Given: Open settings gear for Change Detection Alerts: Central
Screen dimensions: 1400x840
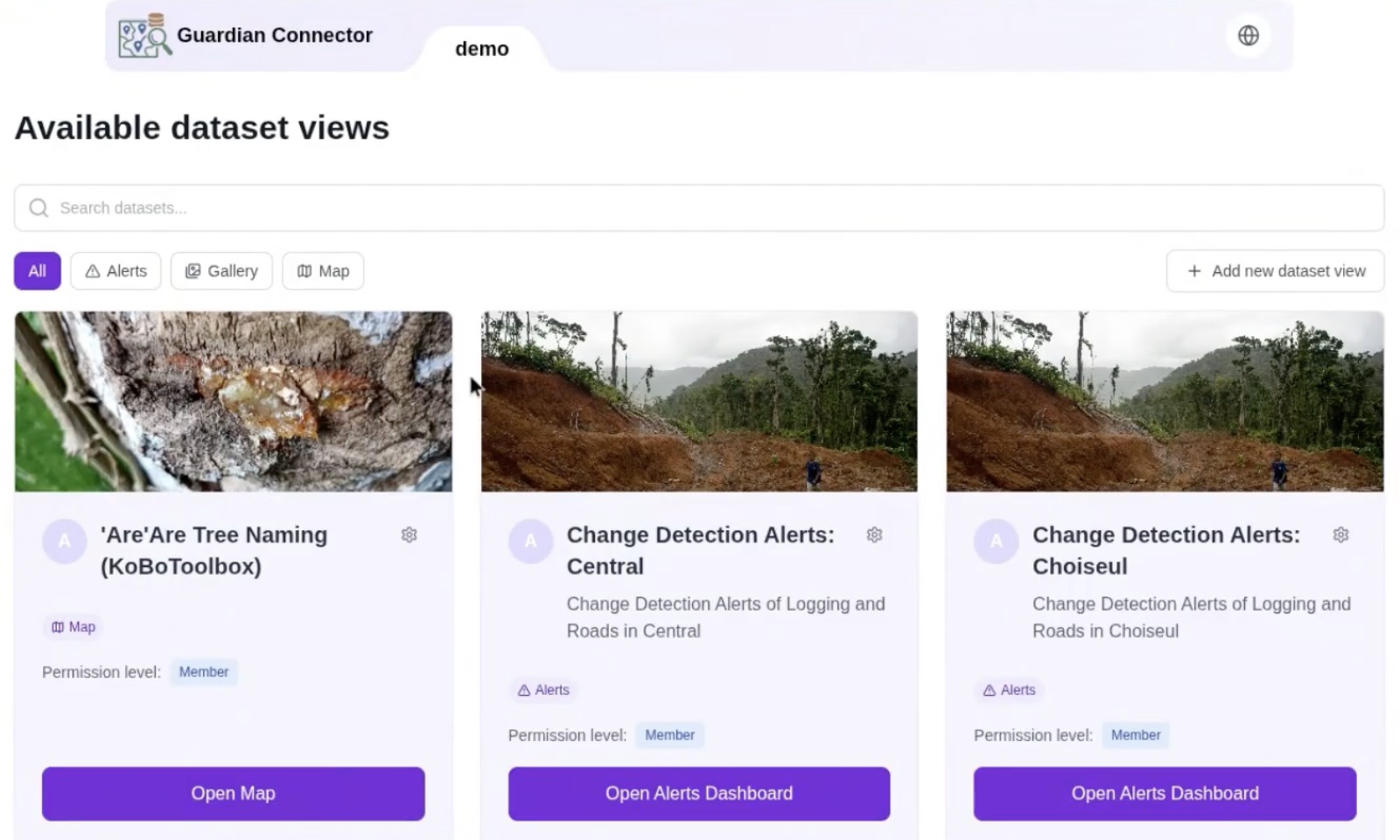Looking at the screenshot, I should point(874,535).
